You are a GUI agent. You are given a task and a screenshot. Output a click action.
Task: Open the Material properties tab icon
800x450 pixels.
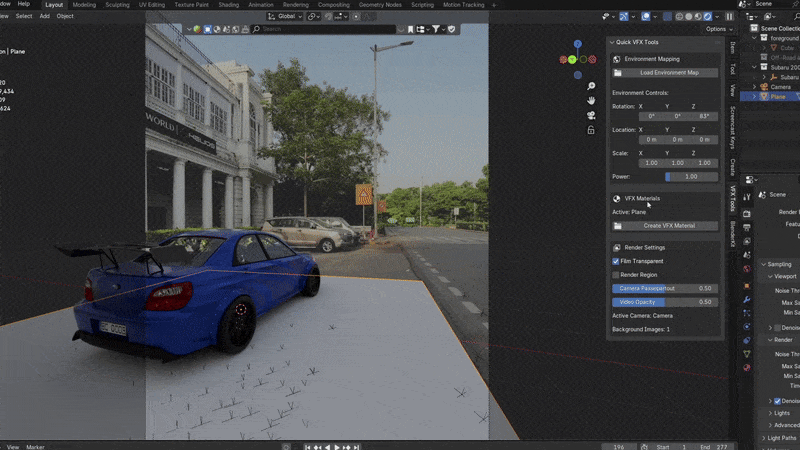click(x=747, y=367)
